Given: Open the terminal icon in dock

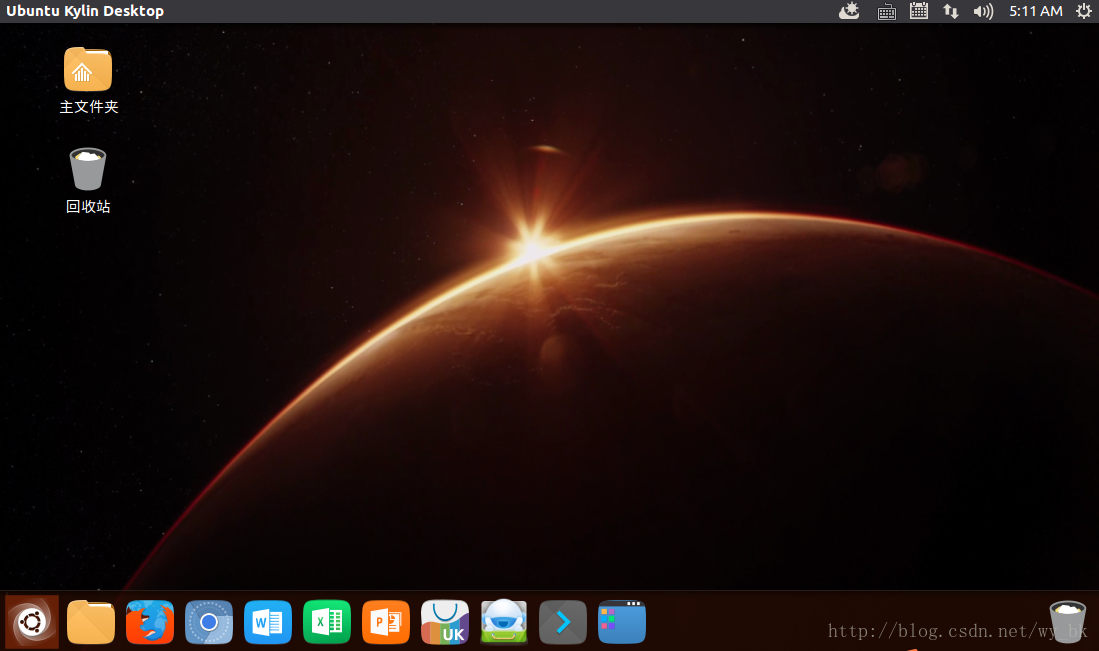Looking at the screenshot, I should tap(563, 622).
